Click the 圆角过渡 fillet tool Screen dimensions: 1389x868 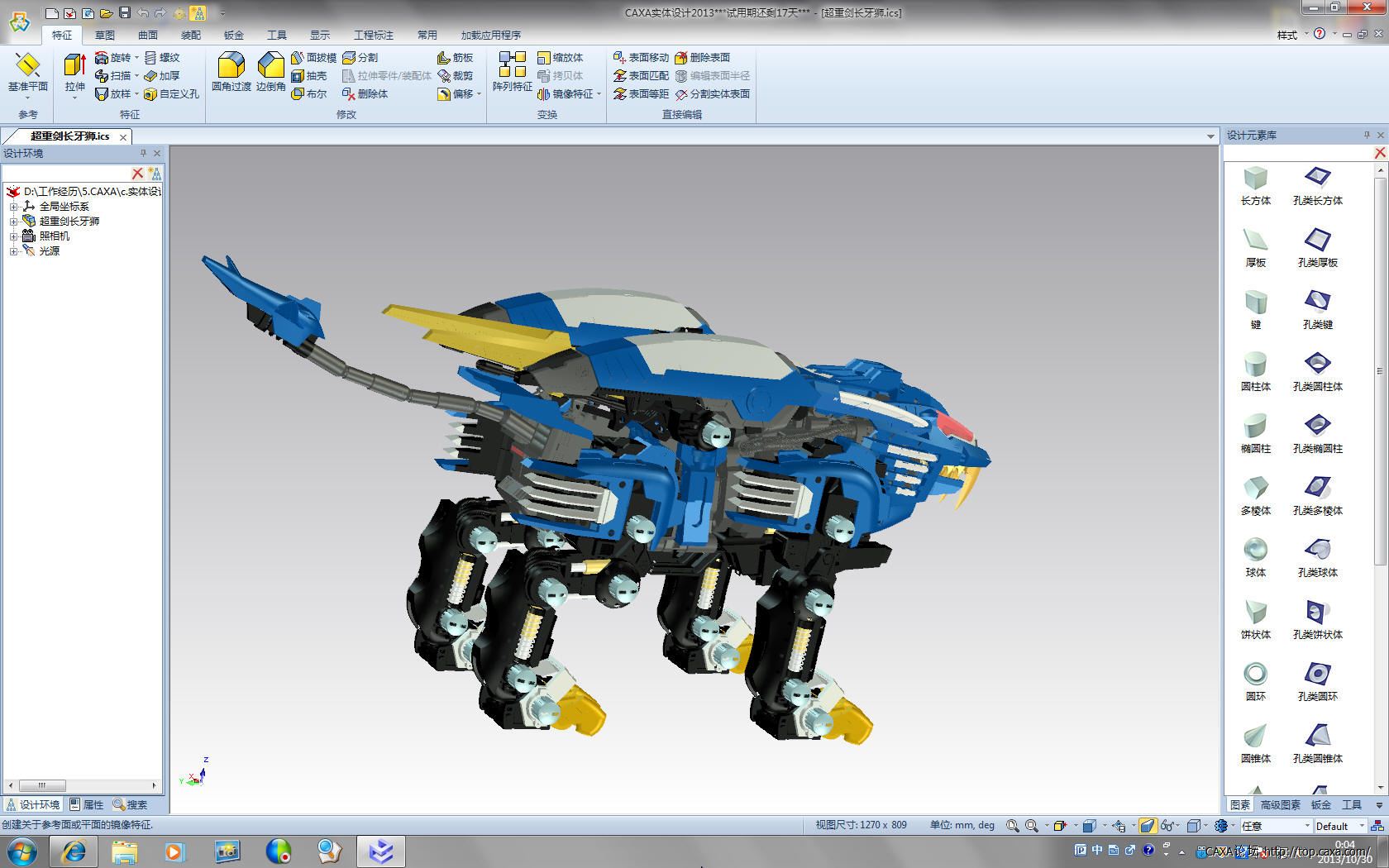[x=231, y=73]
